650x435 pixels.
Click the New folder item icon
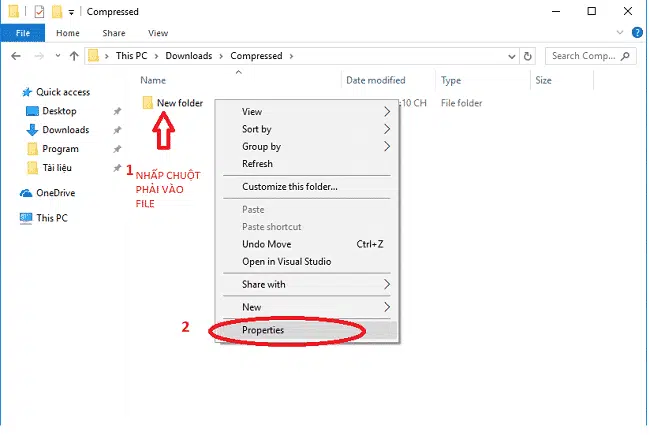click(147, 102)
